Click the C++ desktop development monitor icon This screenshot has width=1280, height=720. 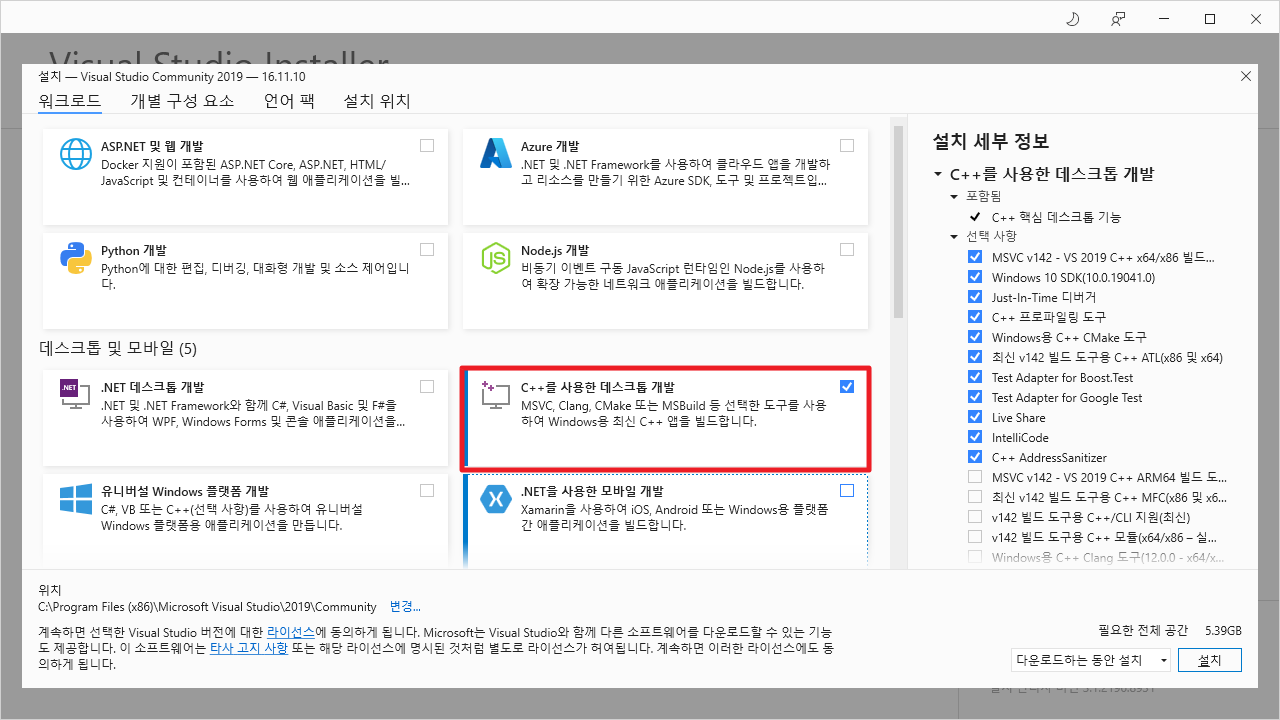click(496, 396)
